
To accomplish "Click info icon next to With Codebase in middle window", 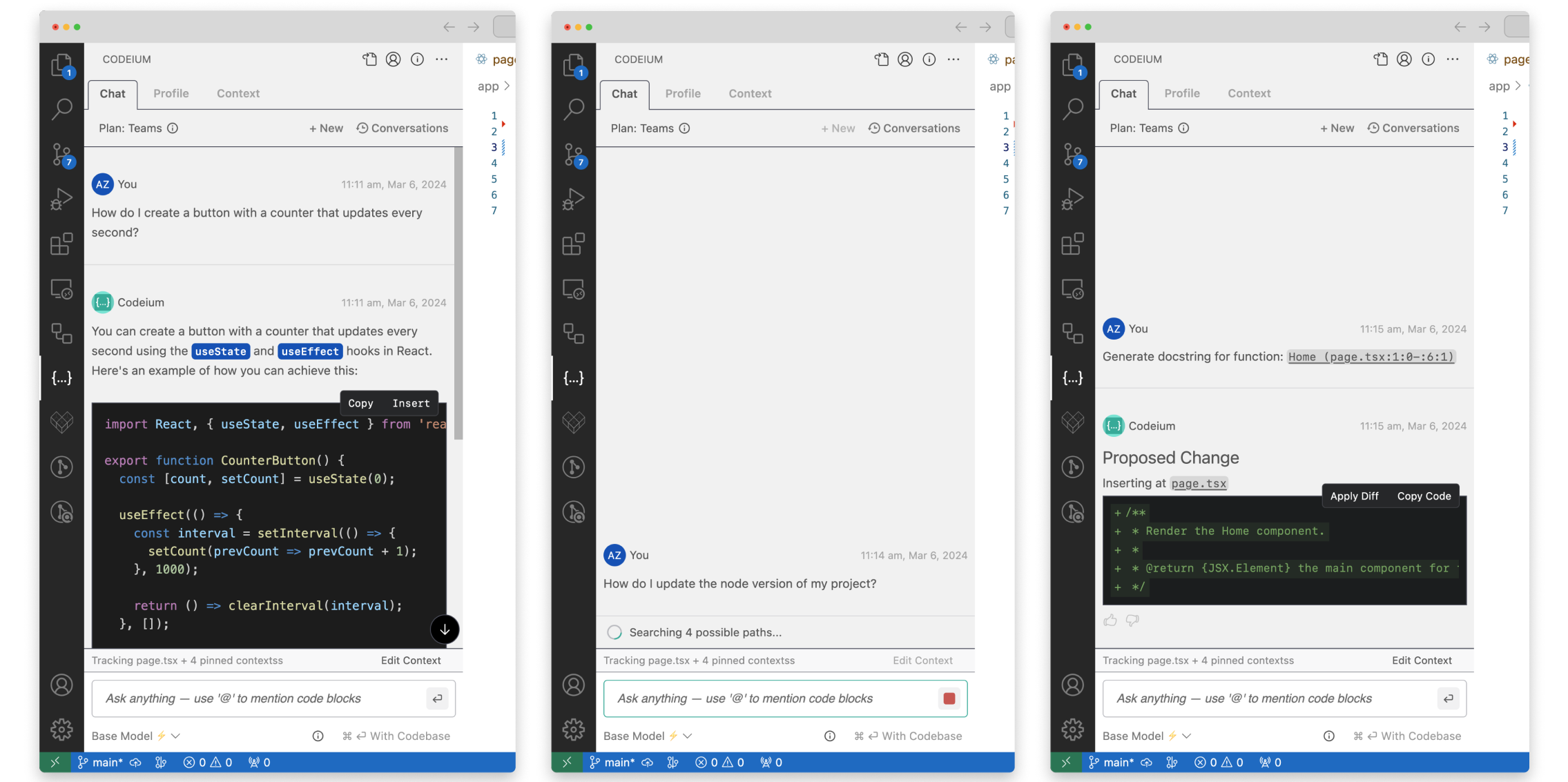I will 830,736.
